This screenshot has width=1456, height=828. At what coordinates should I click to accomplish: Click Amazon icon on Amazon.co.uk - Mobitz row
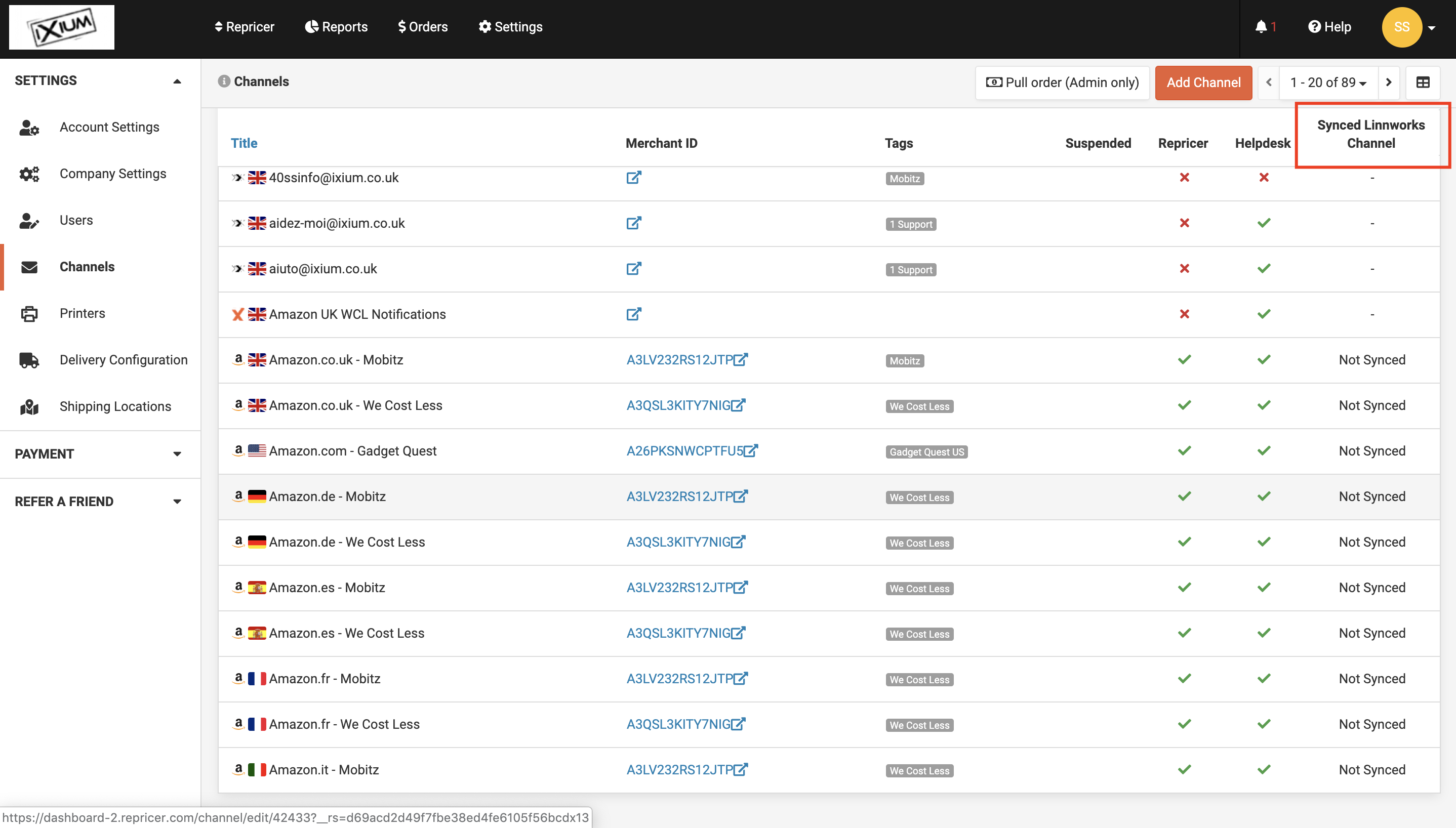tap(238, 359)
